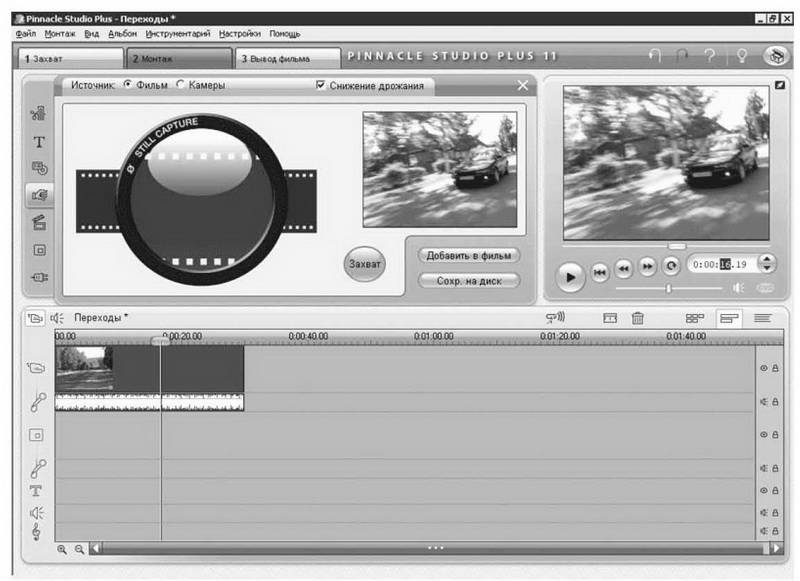Toggle the Снижение дрожания checkbox
Viewport: 800px width, 581px height.
click(320, 85)
